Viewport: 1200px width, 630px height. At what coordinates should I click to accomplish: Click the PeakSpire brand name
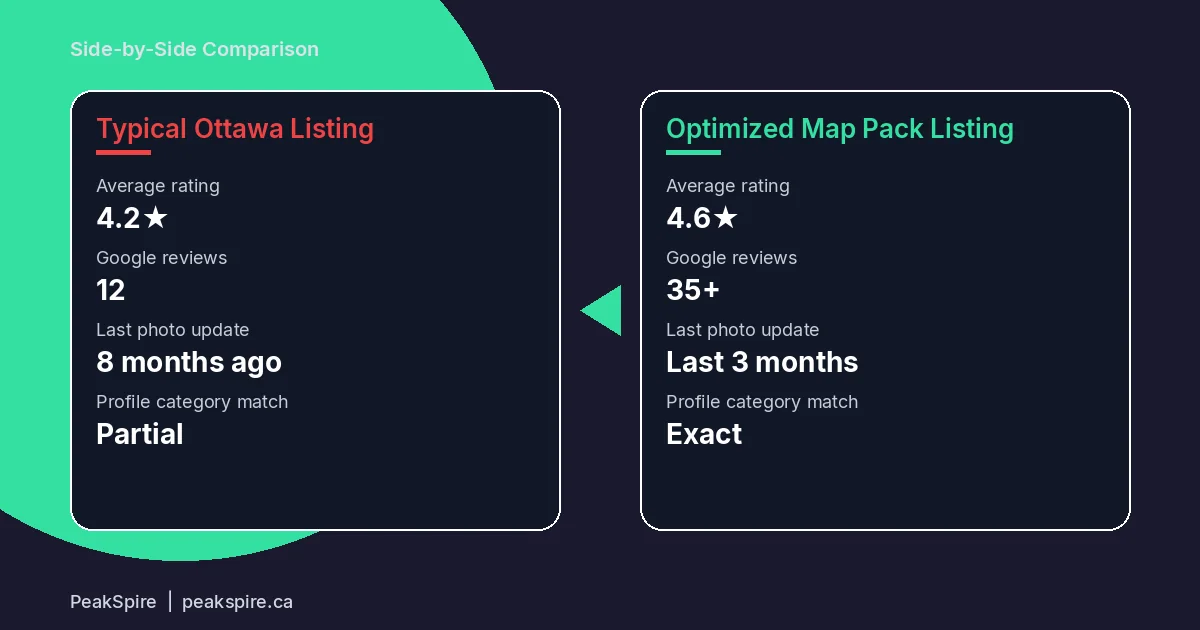click(113, 602)
